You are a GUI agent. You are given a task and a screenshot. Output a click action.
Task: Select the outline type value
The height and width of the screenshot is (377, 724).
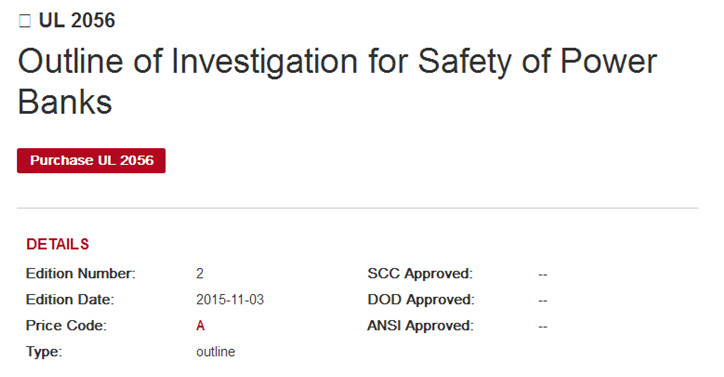[x=216, y=352]
